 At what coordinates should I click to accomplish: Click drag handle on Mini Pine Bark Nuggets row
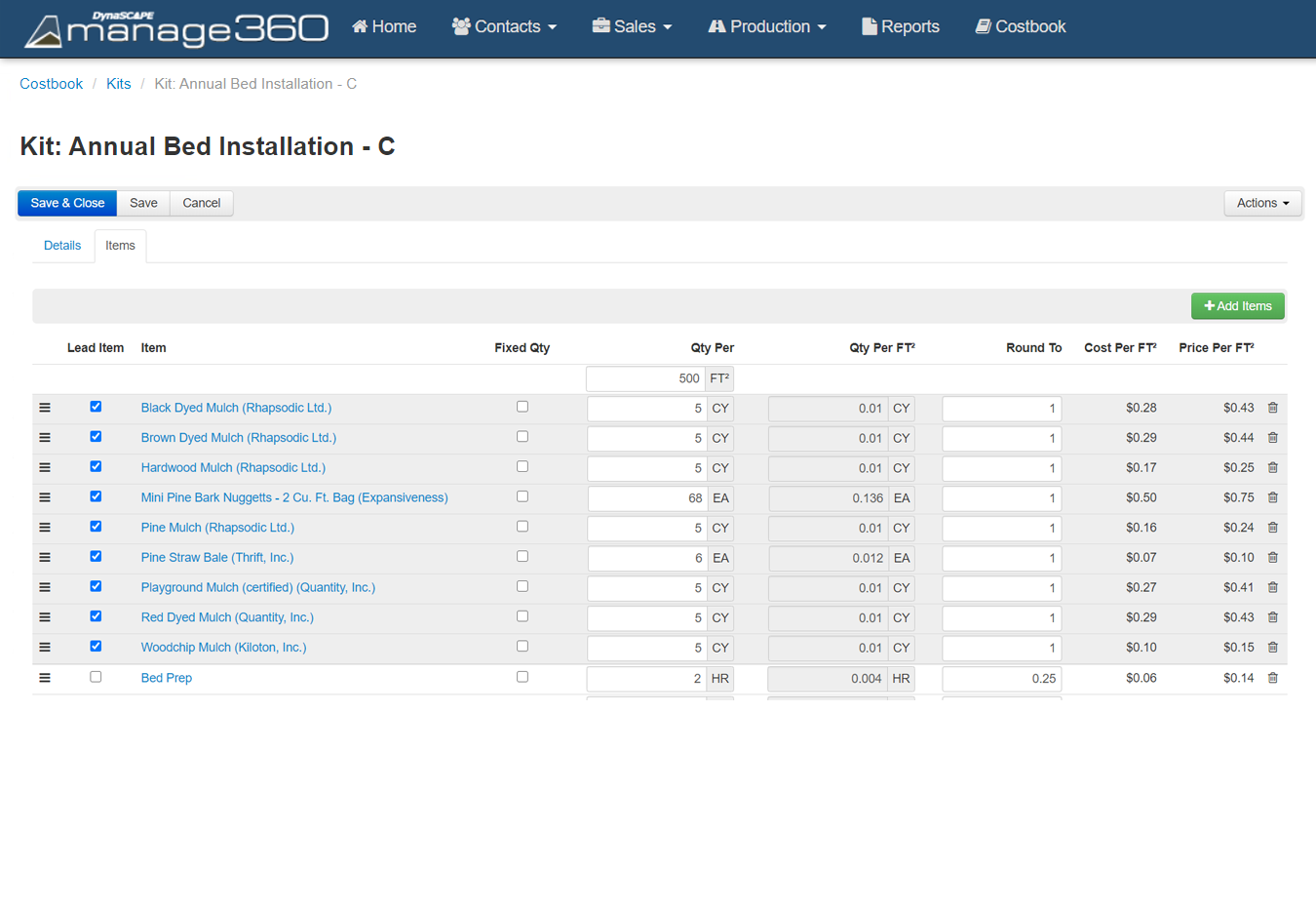45,497
